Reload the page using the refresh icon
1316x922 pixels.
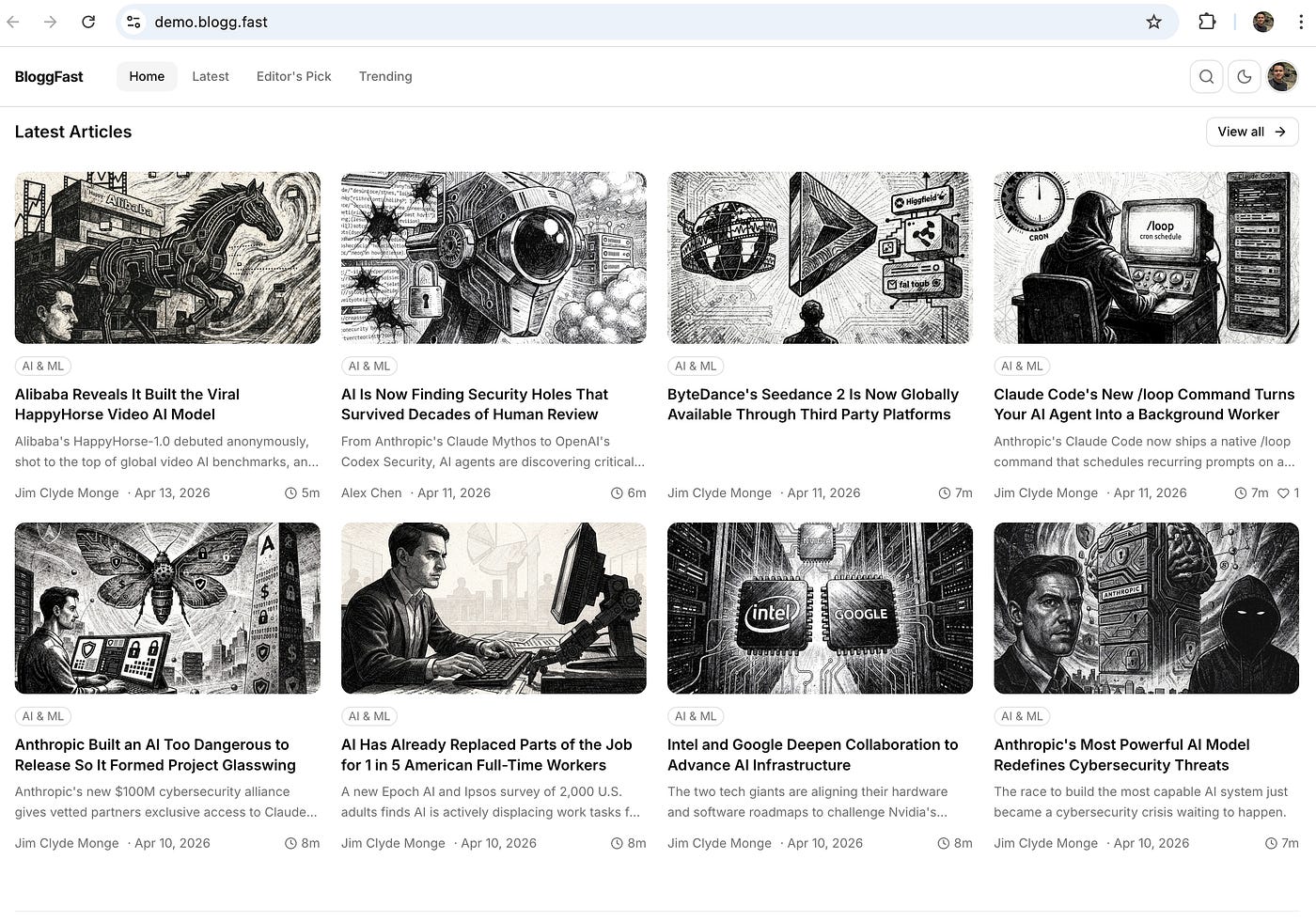point(88,21)
